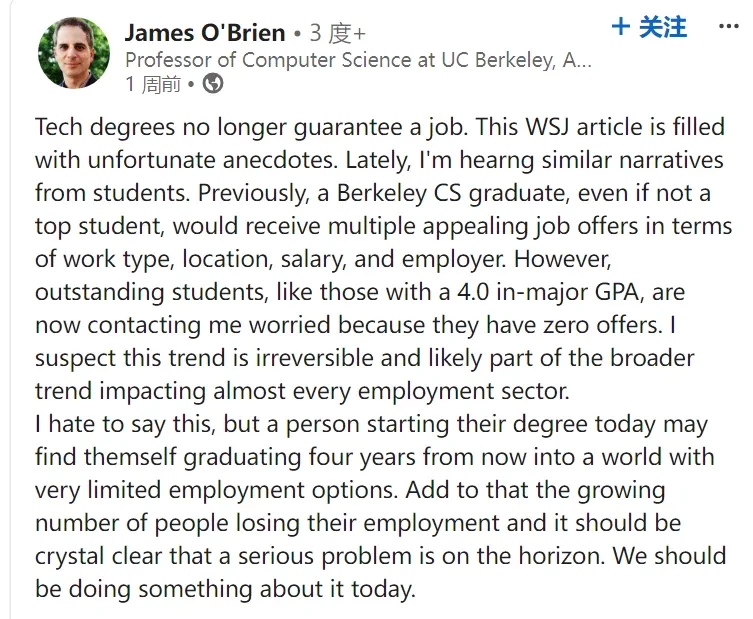Click the plus icon beside 关注
Image resolution: width=753 pixels, height=619 pixels.
coord(621,26)
